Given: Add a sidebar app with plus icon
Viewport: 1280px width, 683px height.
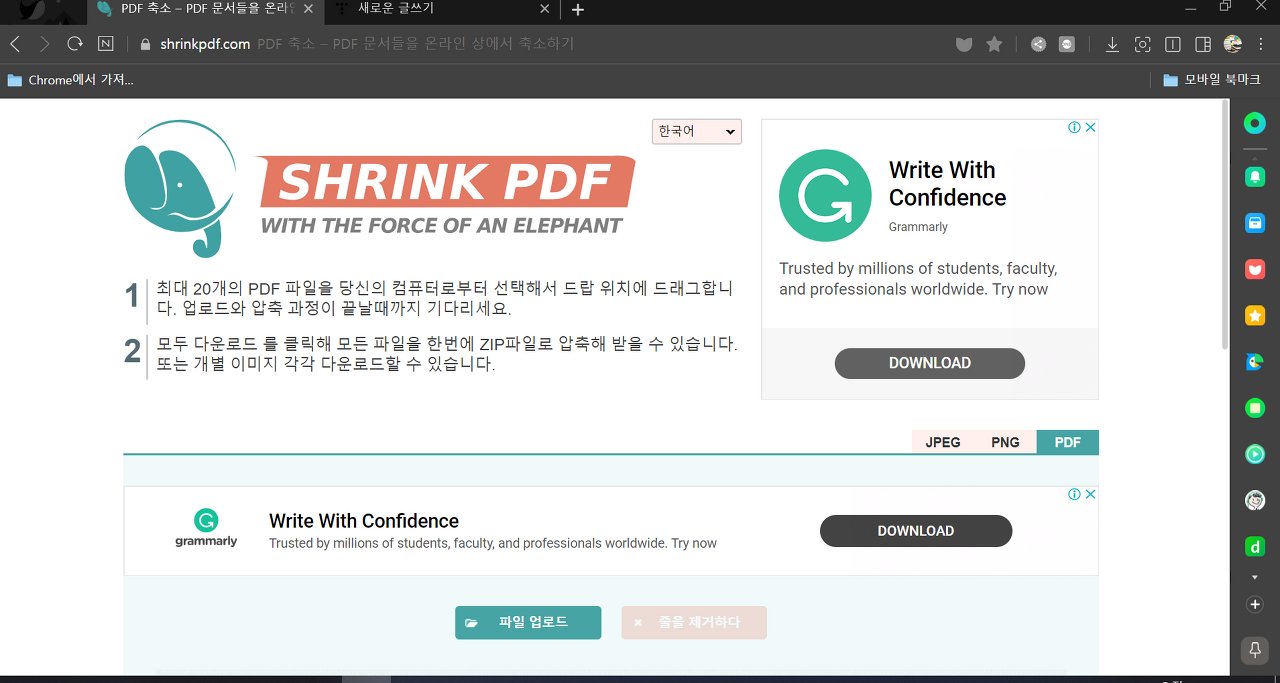Looking at the screenshot, I should click(x=1254, y=605).
